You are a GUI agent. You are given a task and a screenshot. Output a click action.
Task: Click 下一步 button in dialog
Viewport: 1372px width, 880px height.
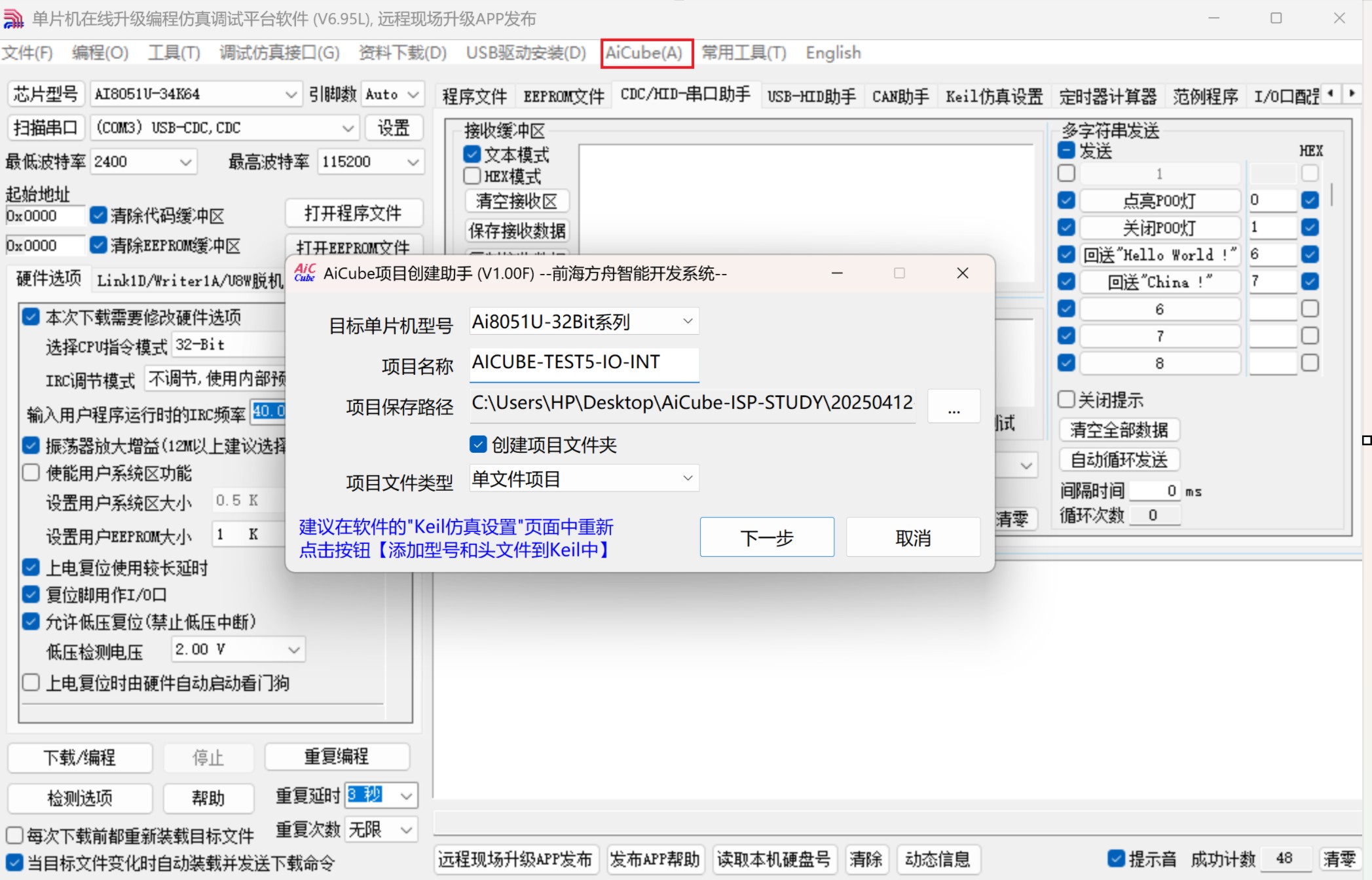click(x=767, y=537)
